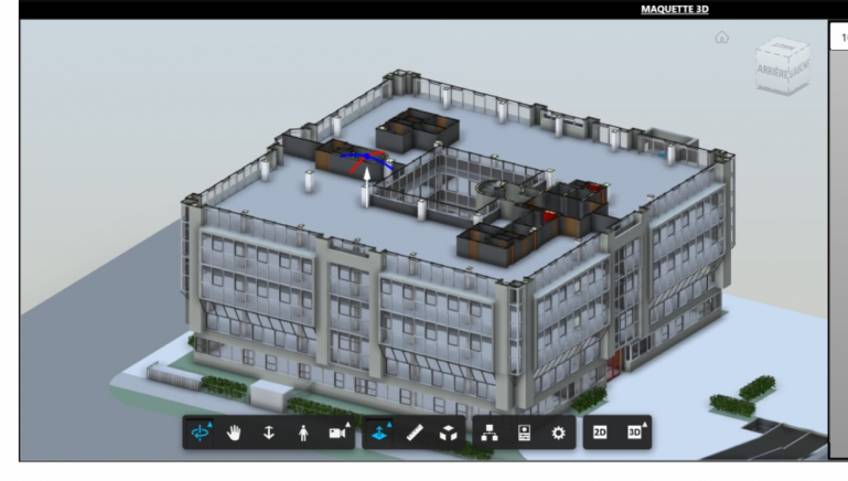Select the Measure ruler tool
The height and width of the screenshot is (481, 848).
pyautogui.click(x=415, y=433)
